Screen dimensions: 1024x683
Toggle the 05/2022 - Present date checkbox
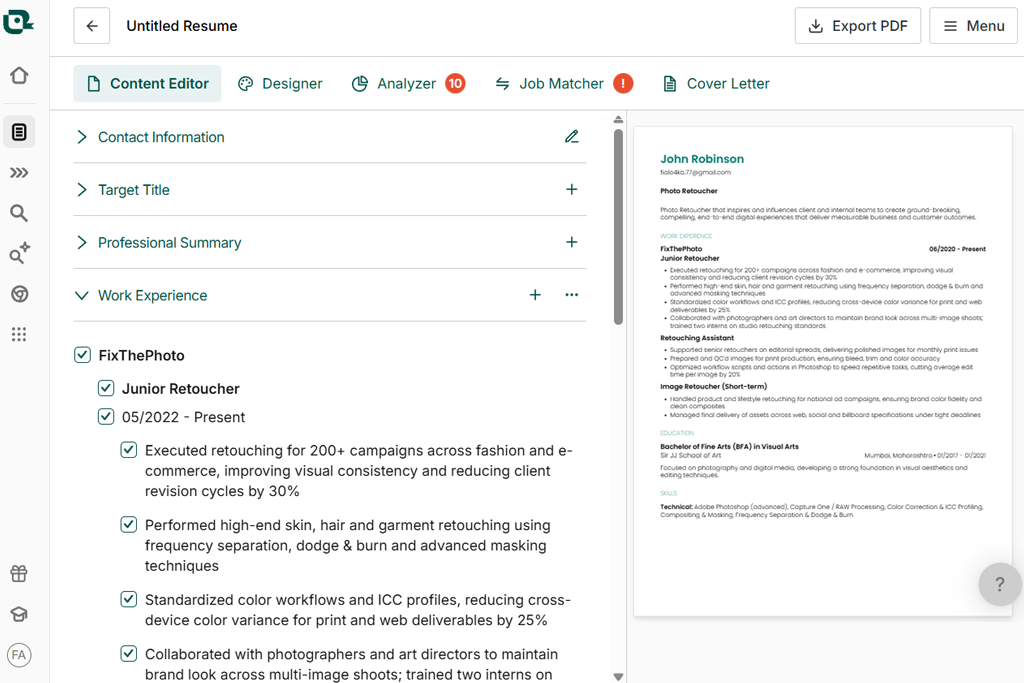coord(106,417)
